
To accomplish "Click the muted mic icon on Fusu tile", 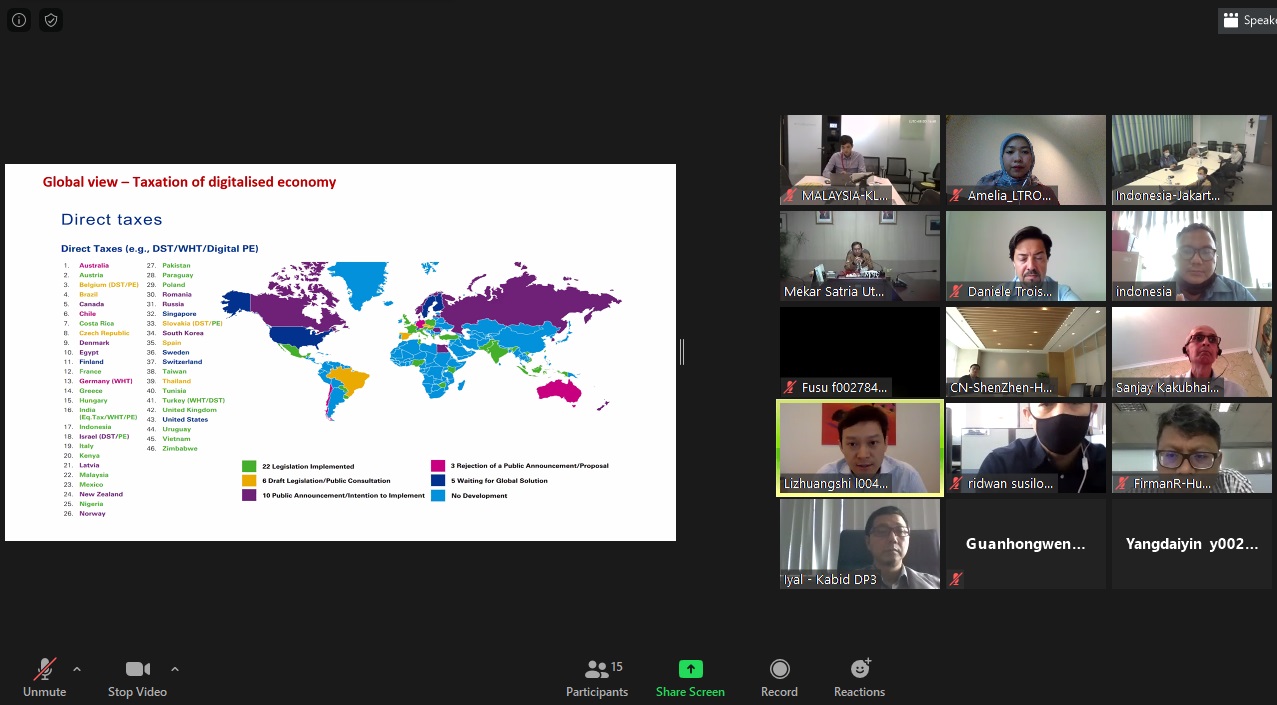I will (790, 387).
